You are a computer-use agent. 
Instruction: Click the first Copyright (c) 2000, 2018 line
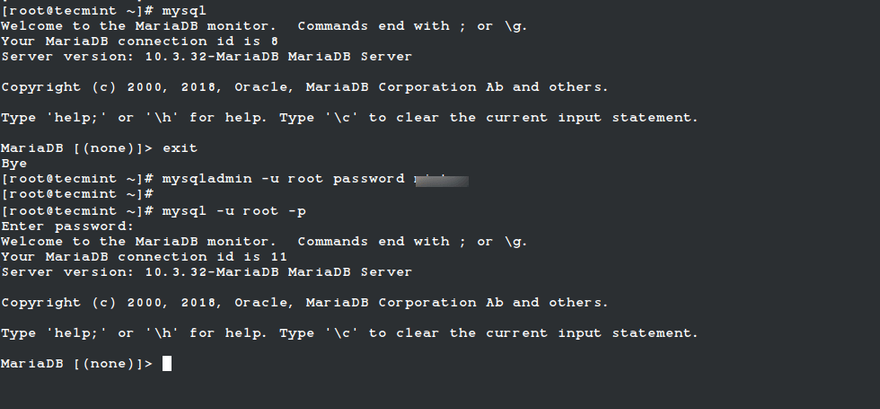click(304, 87)
